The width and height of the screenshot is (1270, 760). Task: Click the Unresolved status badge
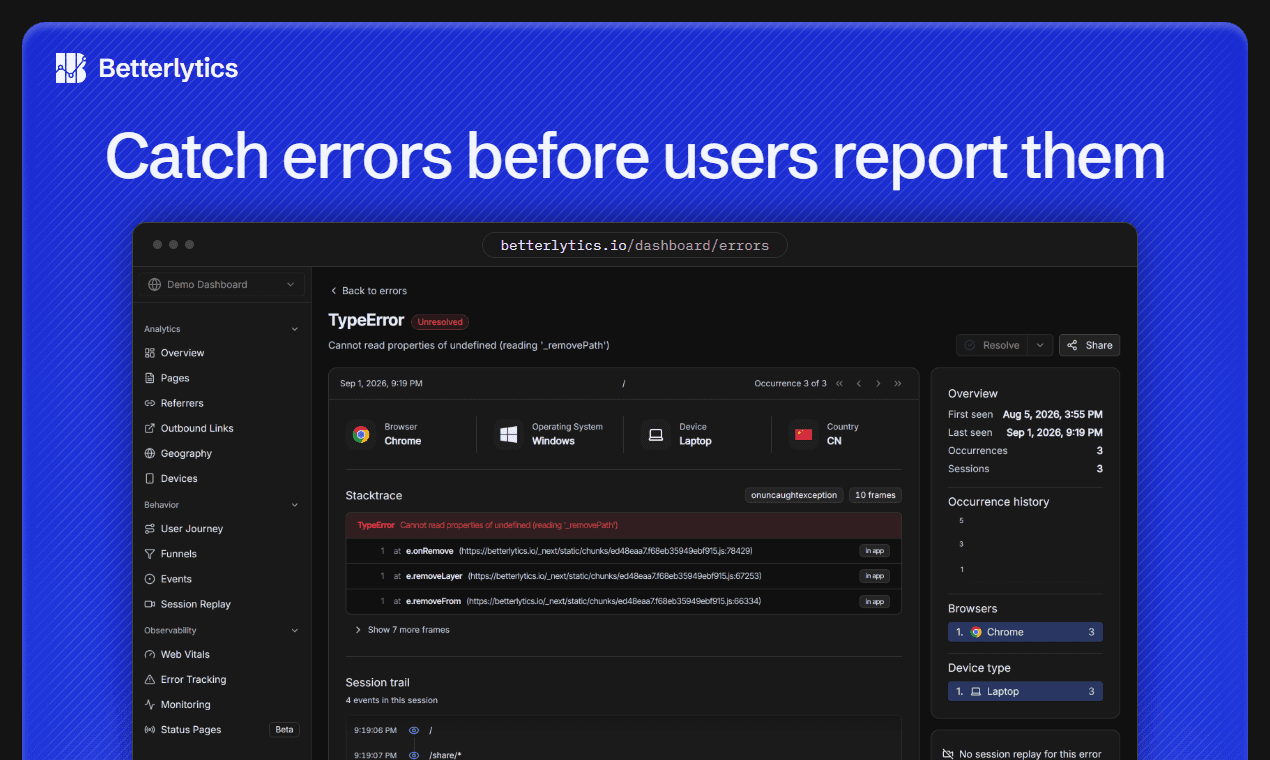[440, 322]
